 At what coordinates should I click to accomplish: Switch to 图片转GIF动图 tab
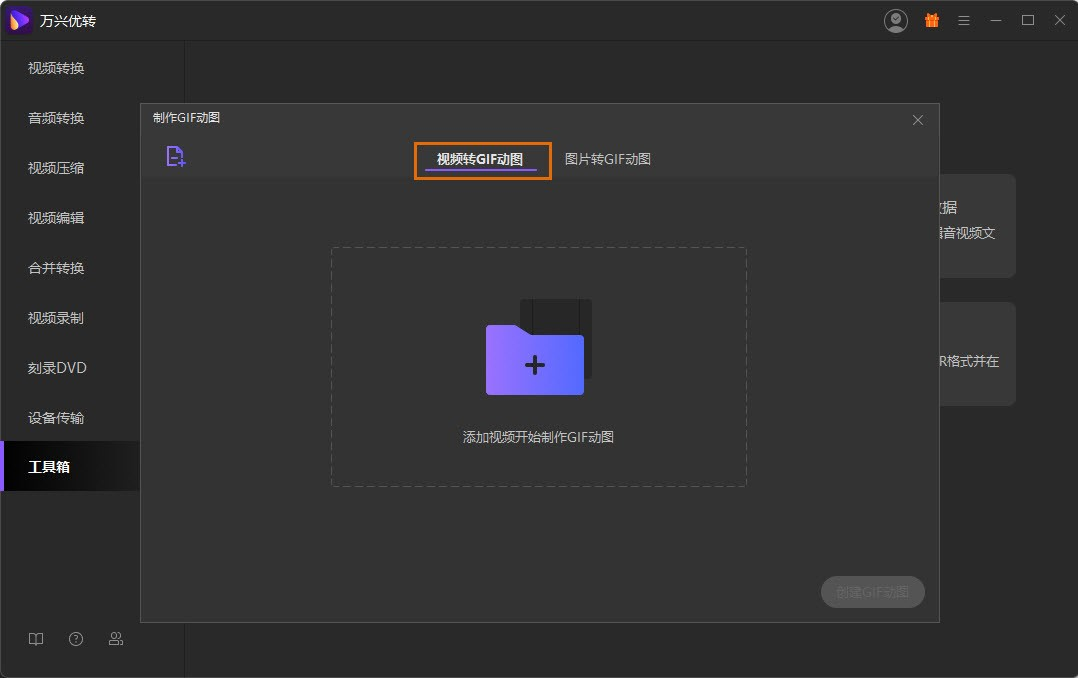coord(608,159)
